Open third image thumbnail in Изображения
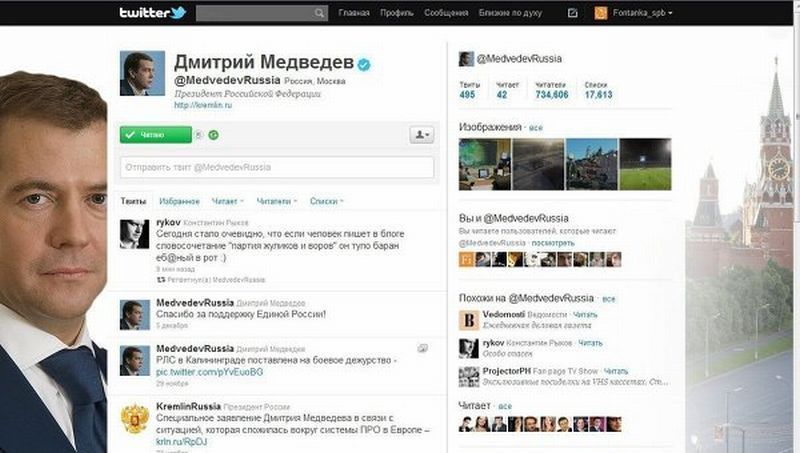This screenshot has width=800, height=453. click(592, 164)
